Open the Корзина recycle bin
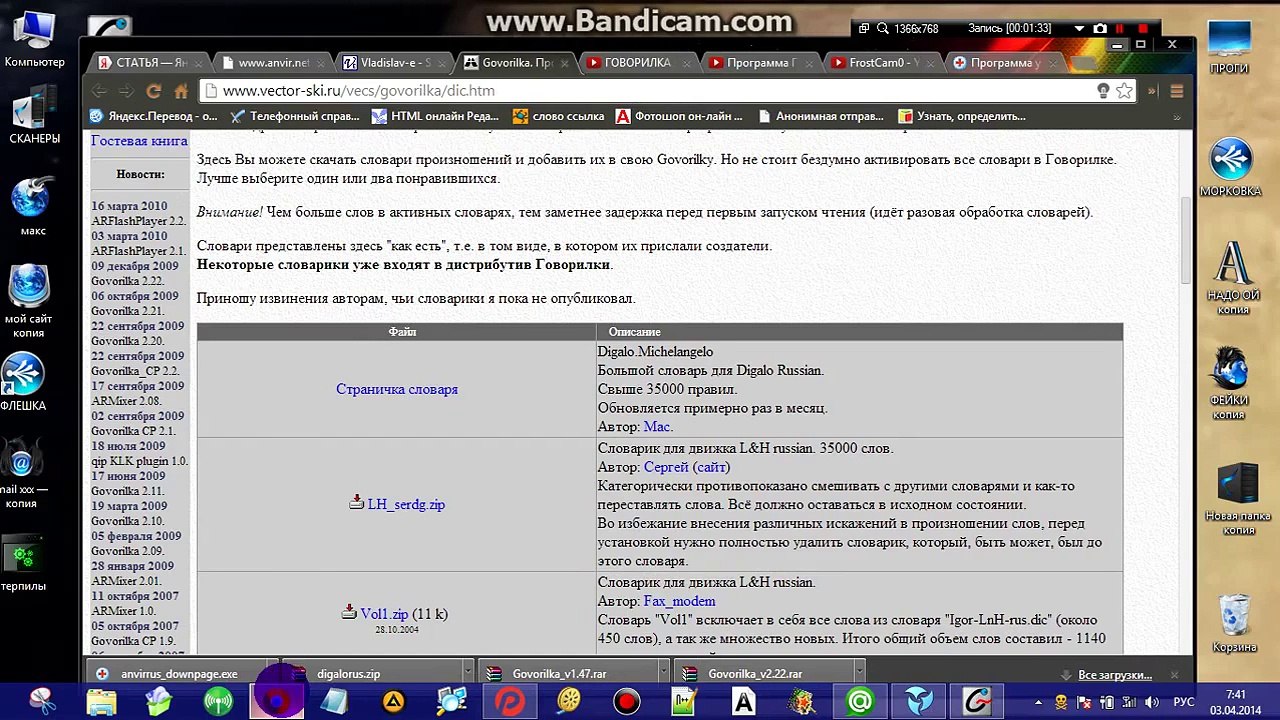This screenshot has height=720, width=1280. tap(1234, 623)
